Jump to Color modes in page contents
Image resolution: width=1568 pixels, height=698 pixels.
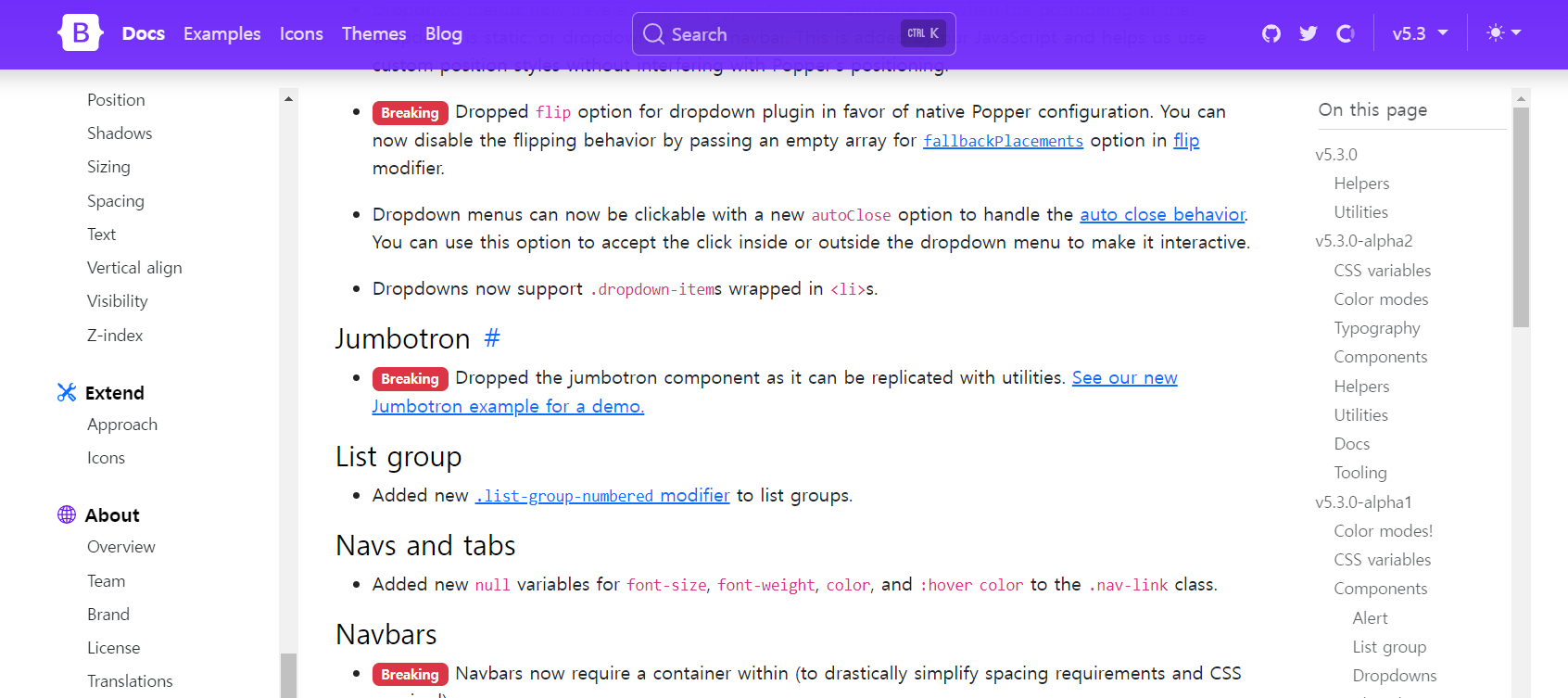[x=1381, y=299]
